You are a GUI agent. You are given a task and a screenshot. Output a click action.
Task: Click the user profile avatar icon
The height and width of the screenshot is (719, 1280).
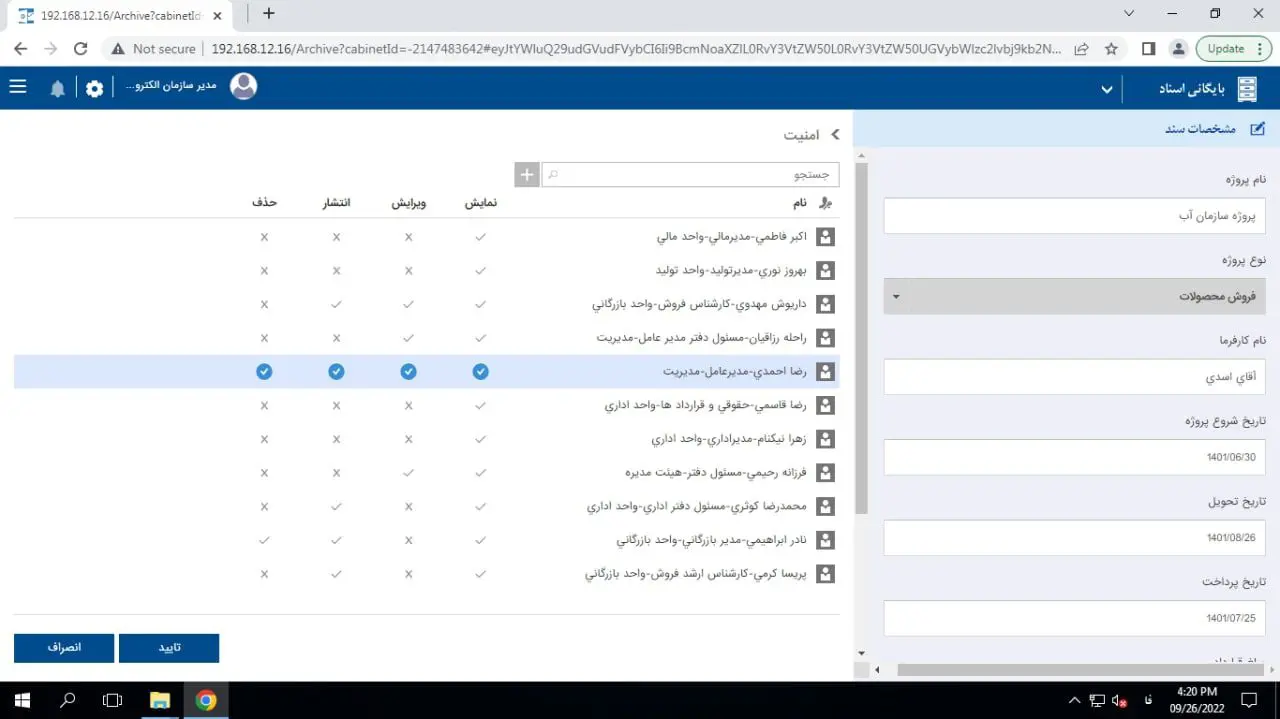click(x=243, y=87)
